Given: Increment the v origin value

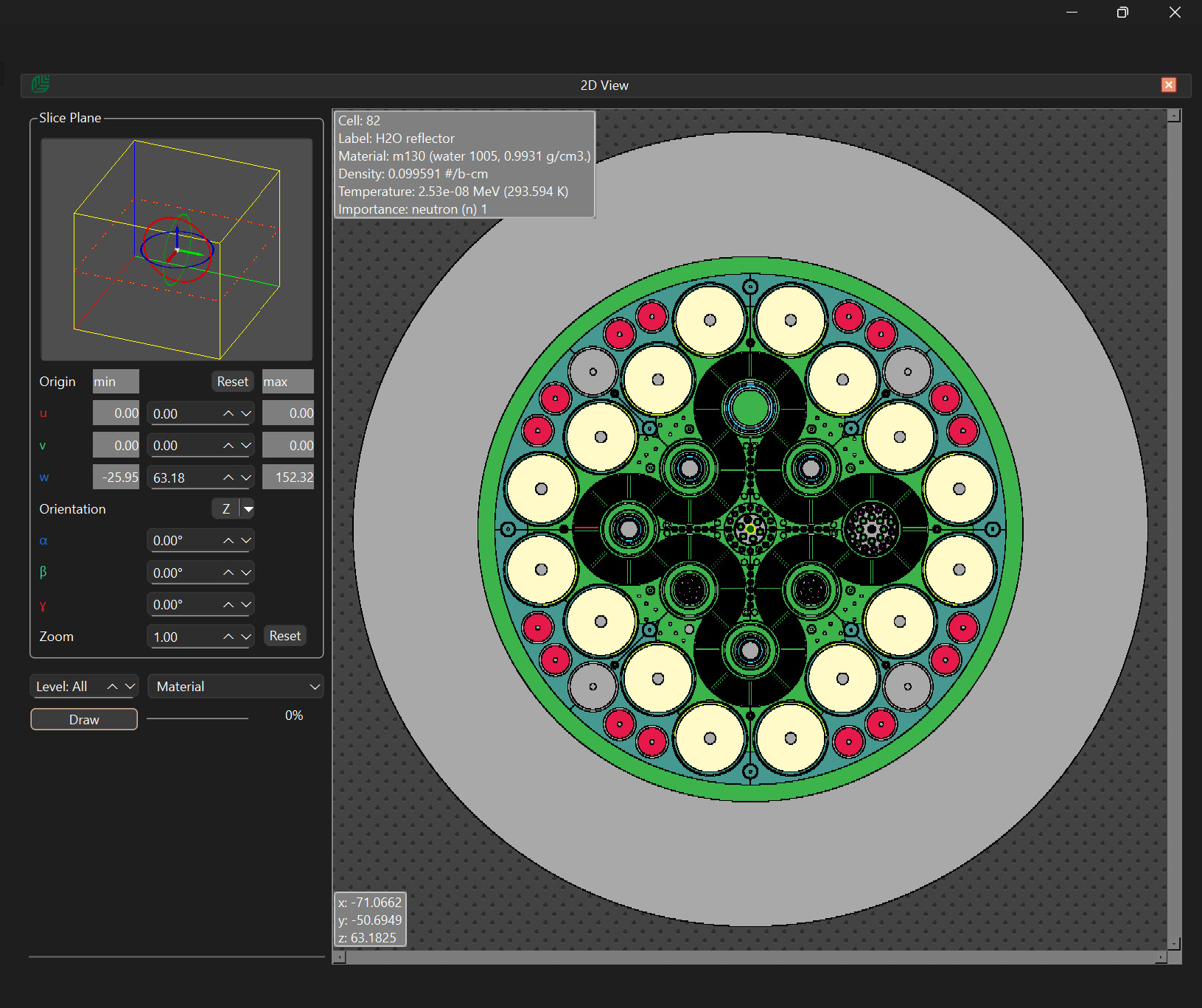Looking at the screenshot, I should click(228, 446).
